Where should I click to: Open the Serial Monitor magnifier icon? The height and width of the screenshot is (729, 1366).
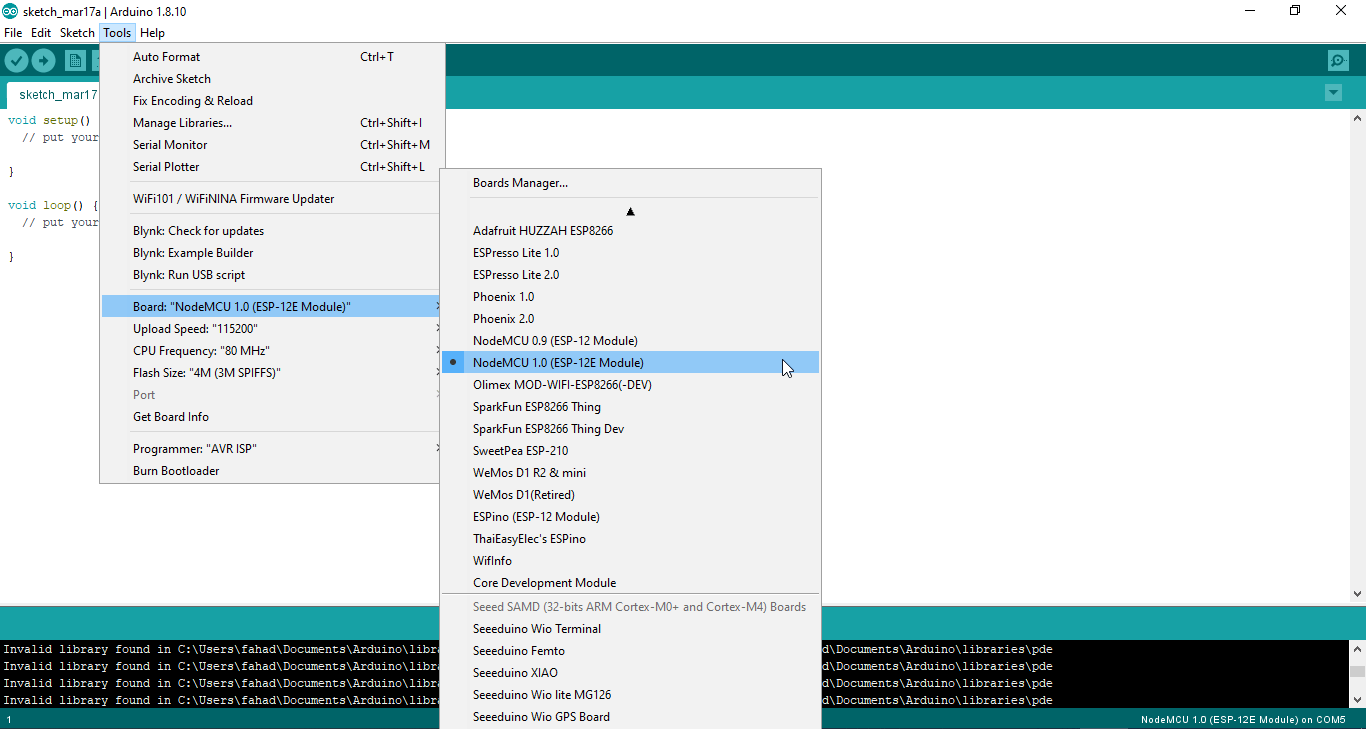1338,60
